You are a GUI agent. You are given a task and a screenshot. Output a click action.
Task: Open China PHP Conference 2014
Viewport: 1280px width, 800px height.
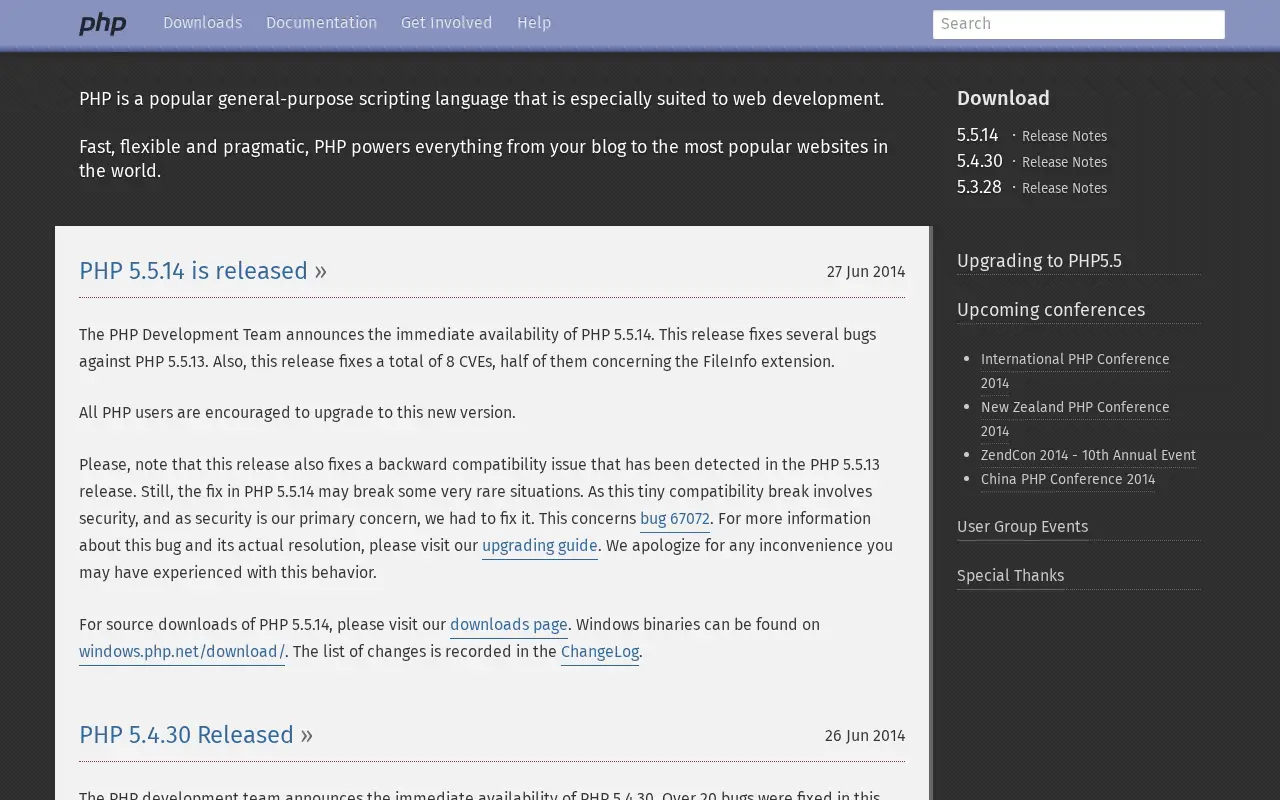pyautogui.click(x=1068, y=479)
